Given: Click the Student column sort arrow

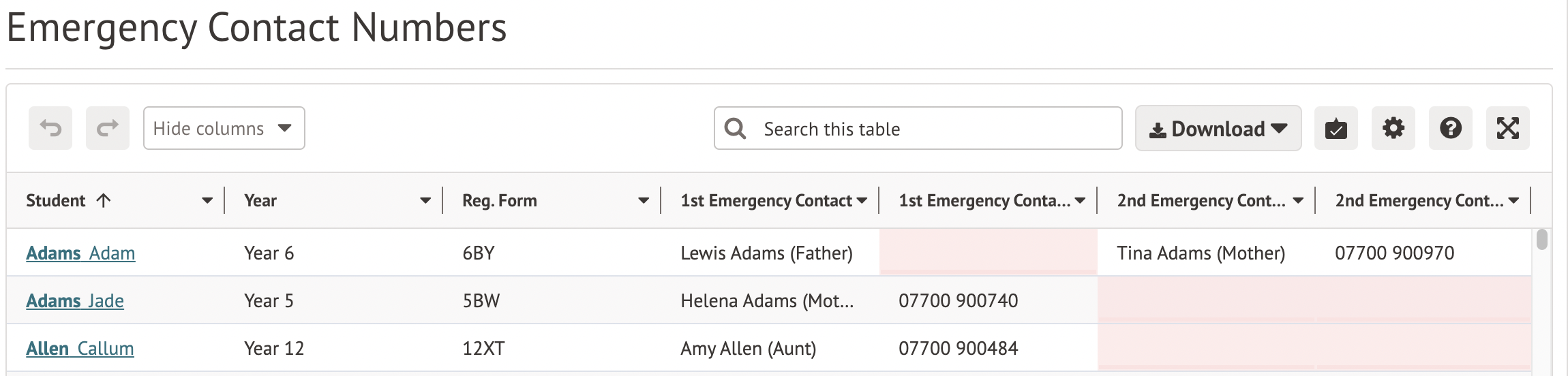Looking at the screenshot, I should (104, 200).
